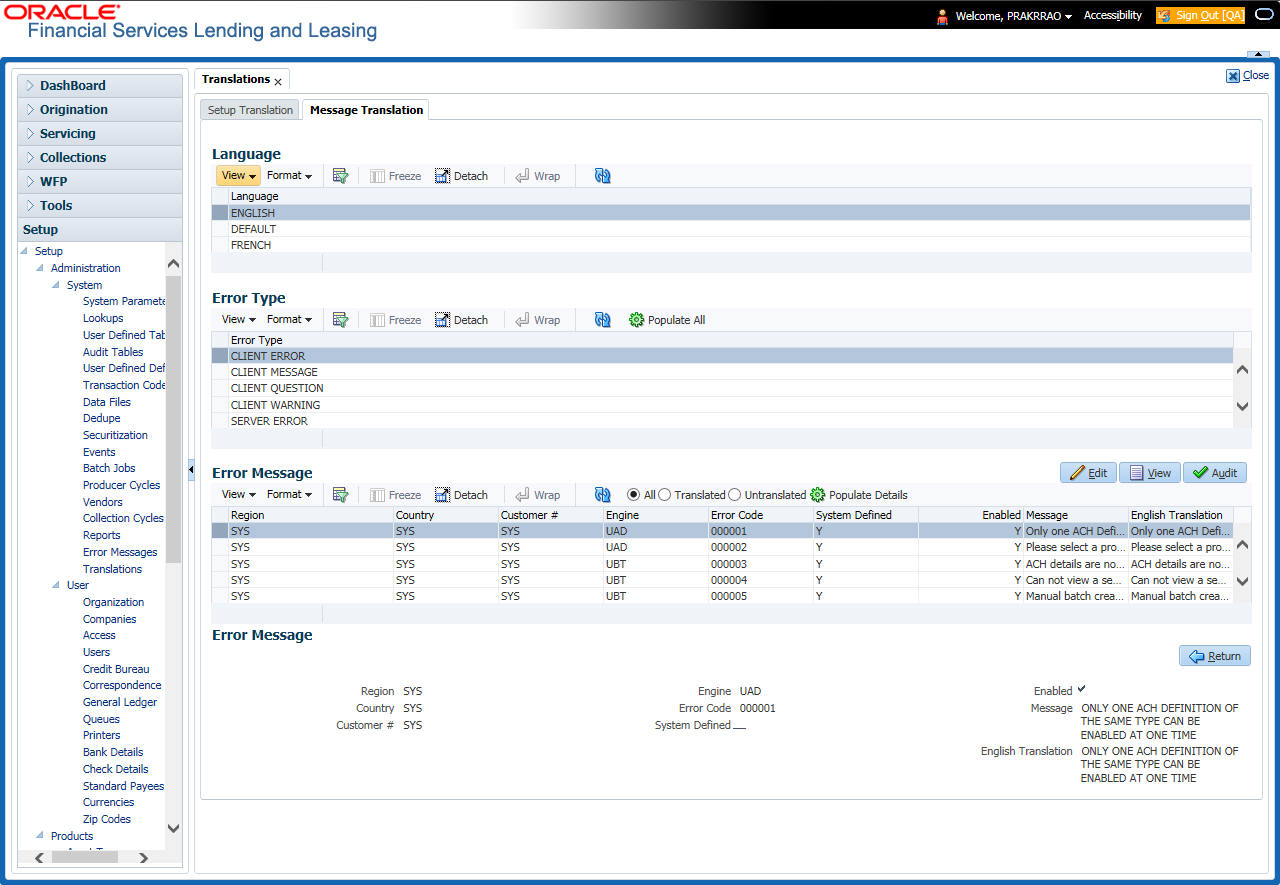
Task: Refresh the Error Type table
Action: (x=602, y=320)
